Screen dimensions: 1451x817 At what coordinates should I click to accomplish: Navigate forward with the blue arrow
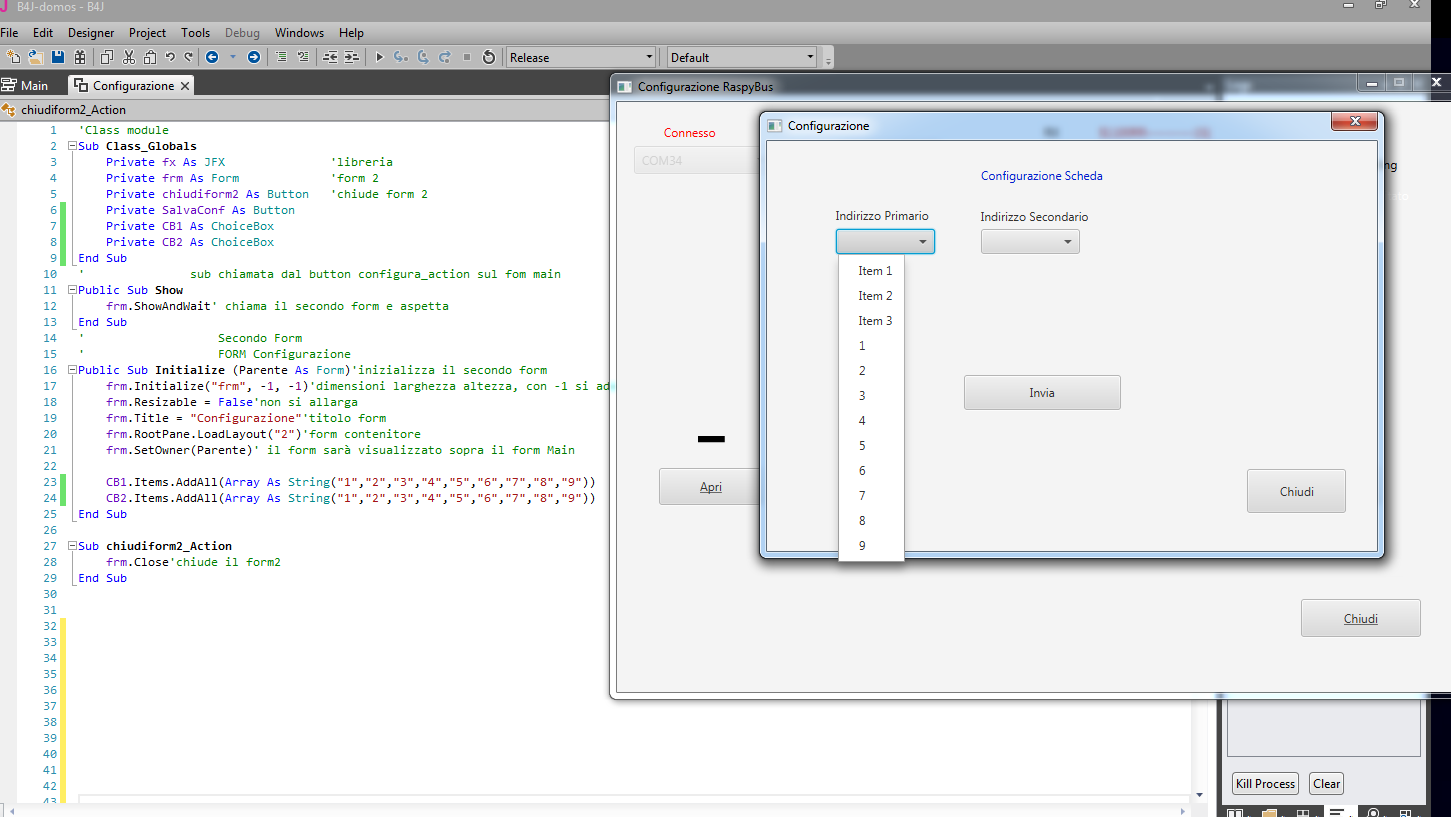click(x=254, y=57)
